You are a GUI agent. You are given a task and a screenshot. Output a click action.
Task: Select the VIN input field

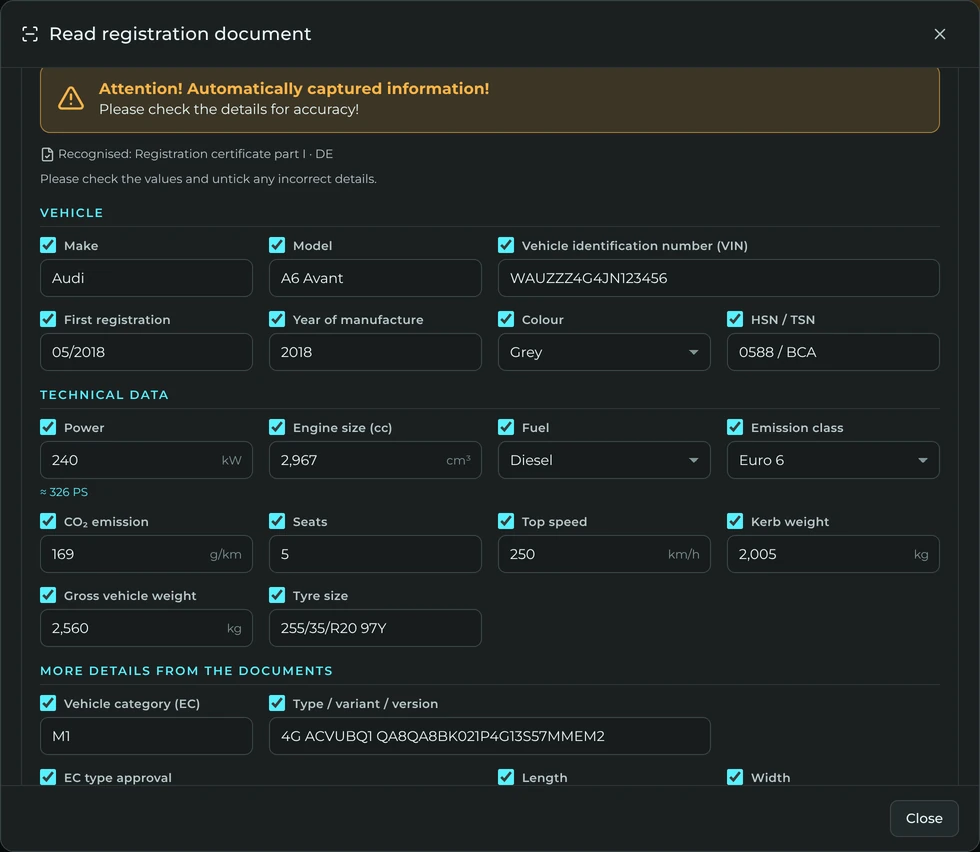[x=719, y=278]
